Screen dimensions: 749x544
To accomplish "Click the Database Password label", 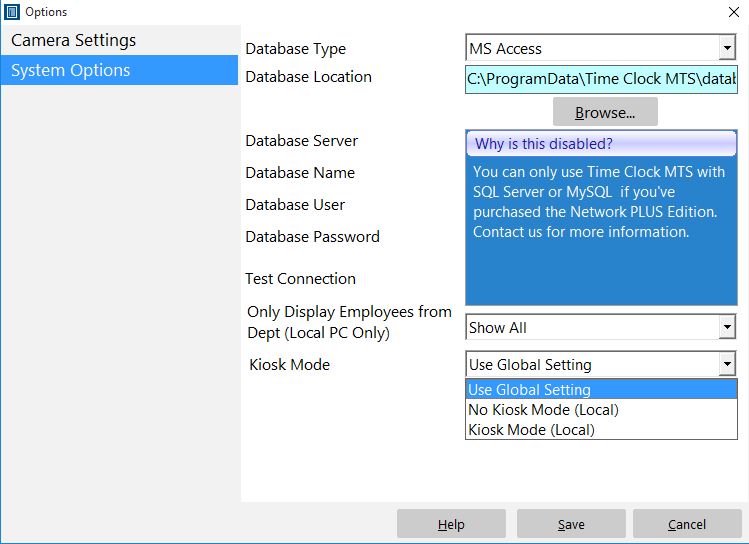I will click(x=312, y=237).
